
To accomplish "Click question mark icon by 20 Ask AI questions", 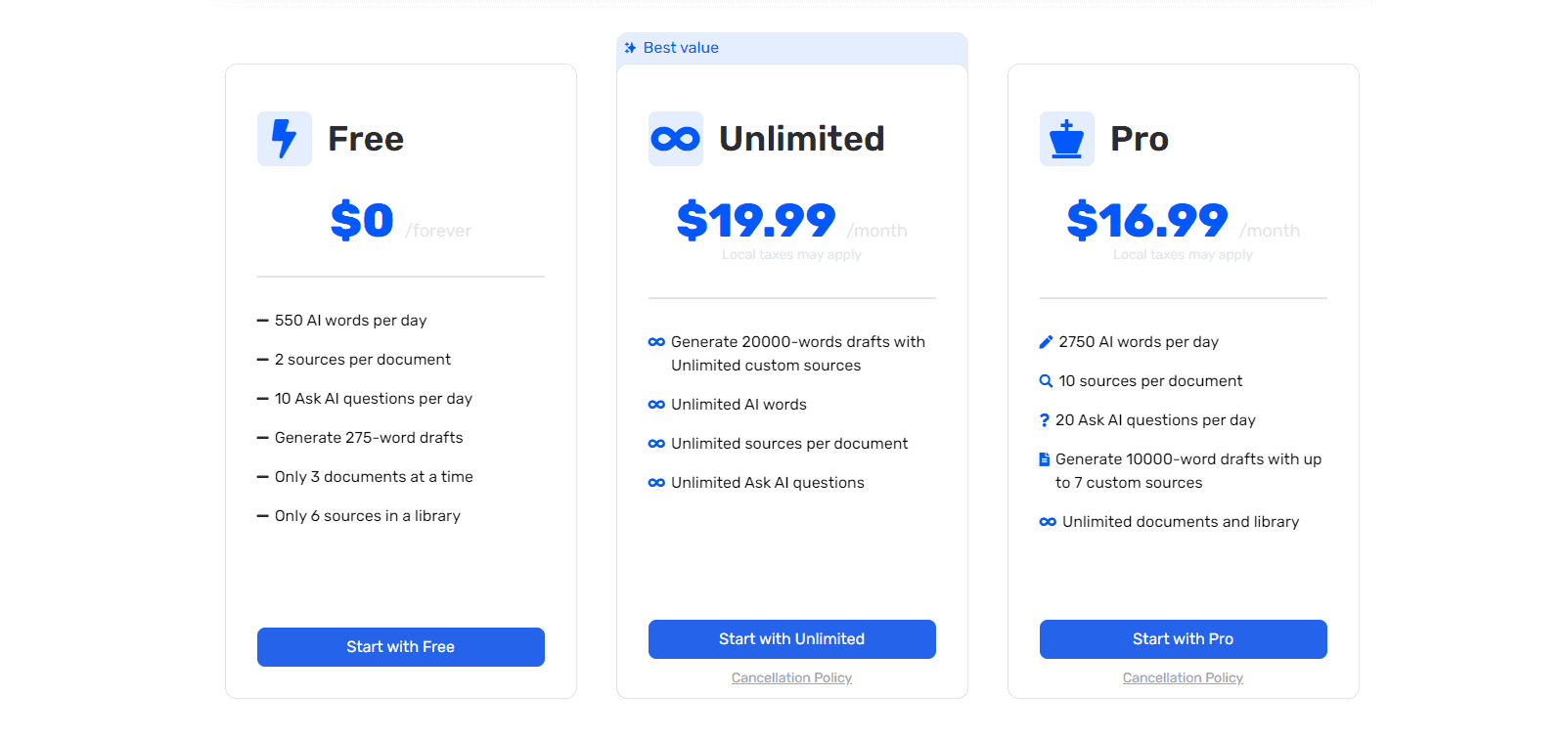I will (x=1044, y=420).
